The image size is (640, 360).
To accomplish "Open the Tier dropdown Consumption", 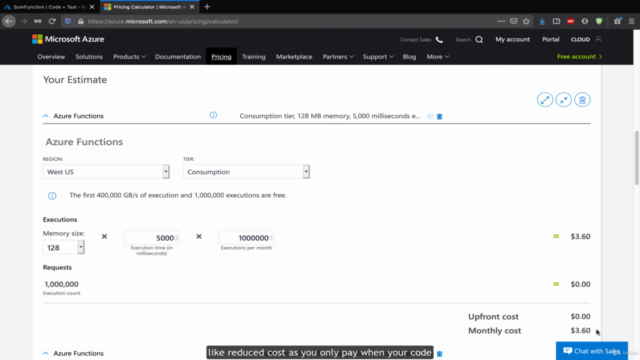I will click(x=246, y=172).
